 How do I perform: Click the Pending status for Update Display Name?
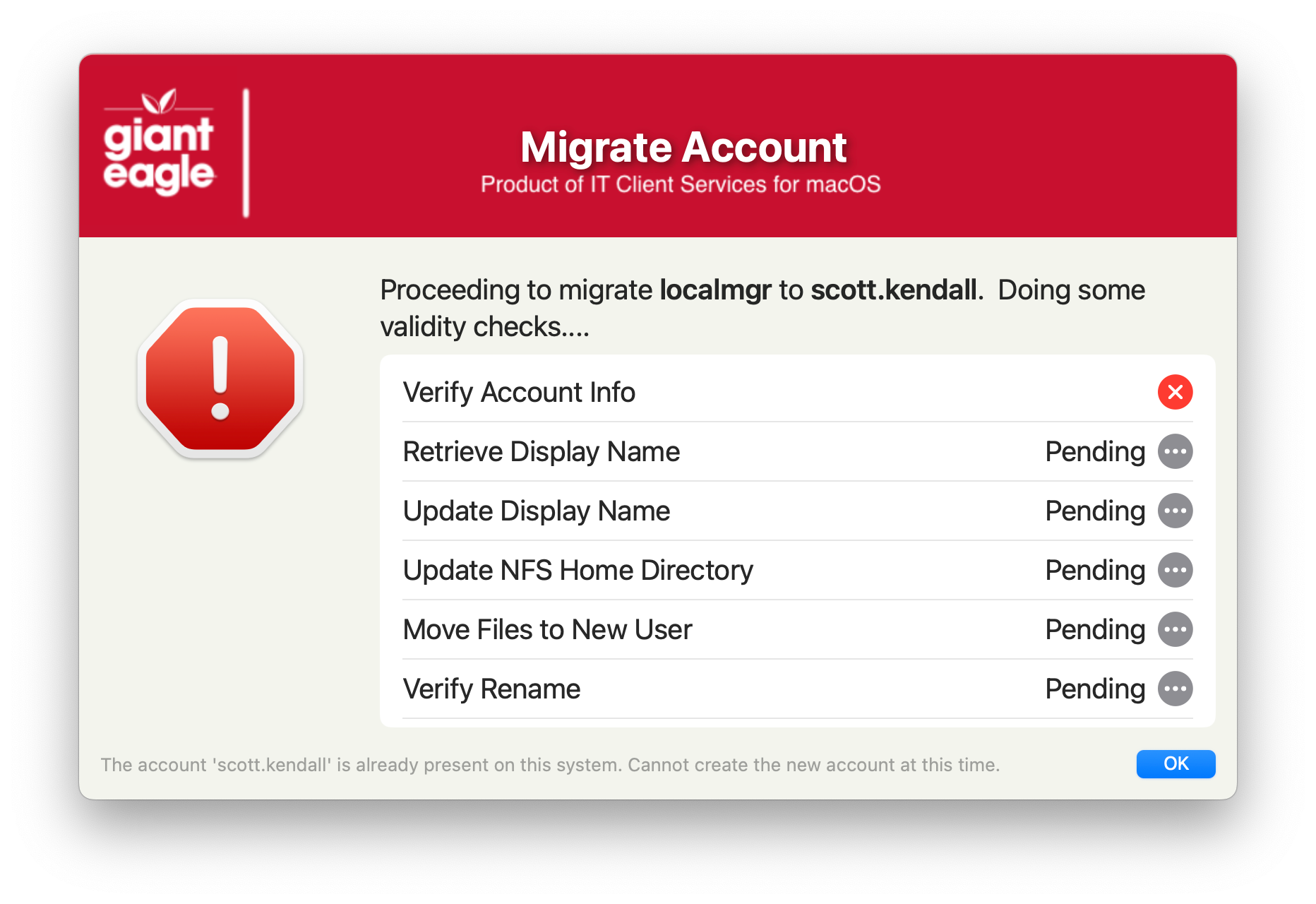point(1095,511)
